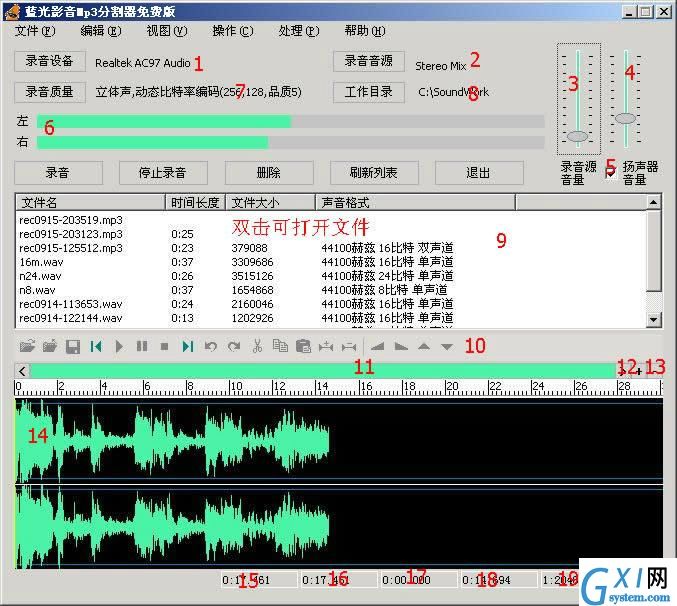Select file rec0915-203519.mp3

(71, 220)
